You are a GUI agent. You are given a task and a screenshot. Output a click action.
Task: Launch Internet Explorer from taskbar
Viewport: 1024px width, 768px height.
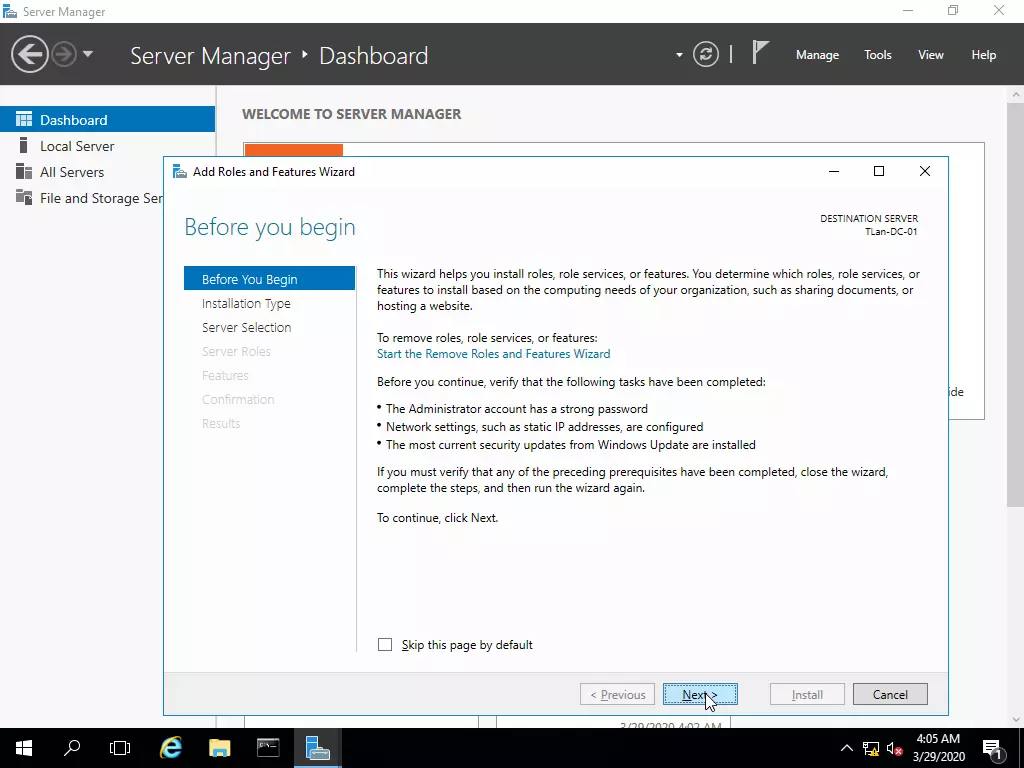(170, 748)
